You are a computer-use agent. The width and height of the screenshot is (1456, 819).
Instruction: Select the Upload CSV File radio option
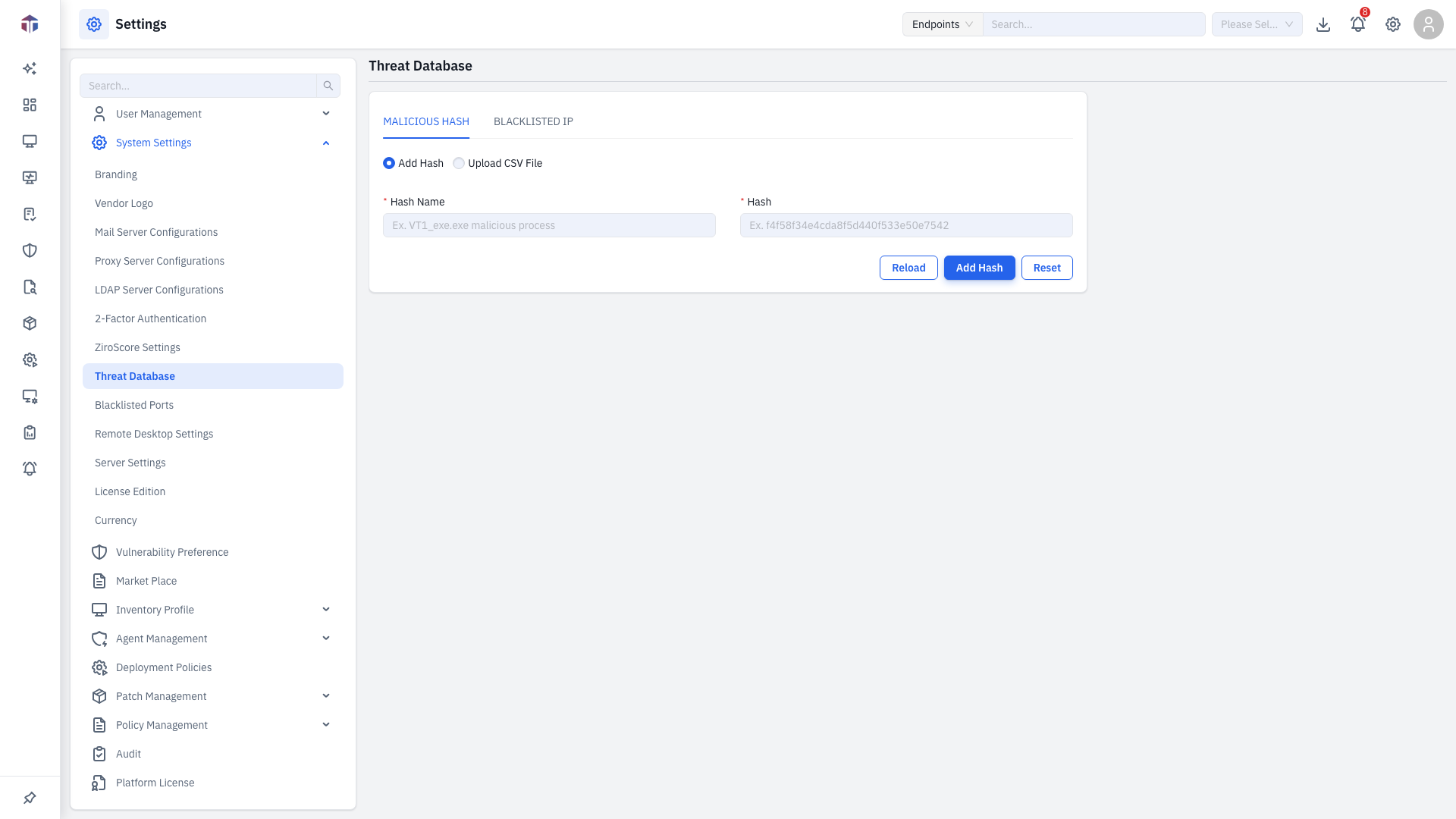coord(459,163)
